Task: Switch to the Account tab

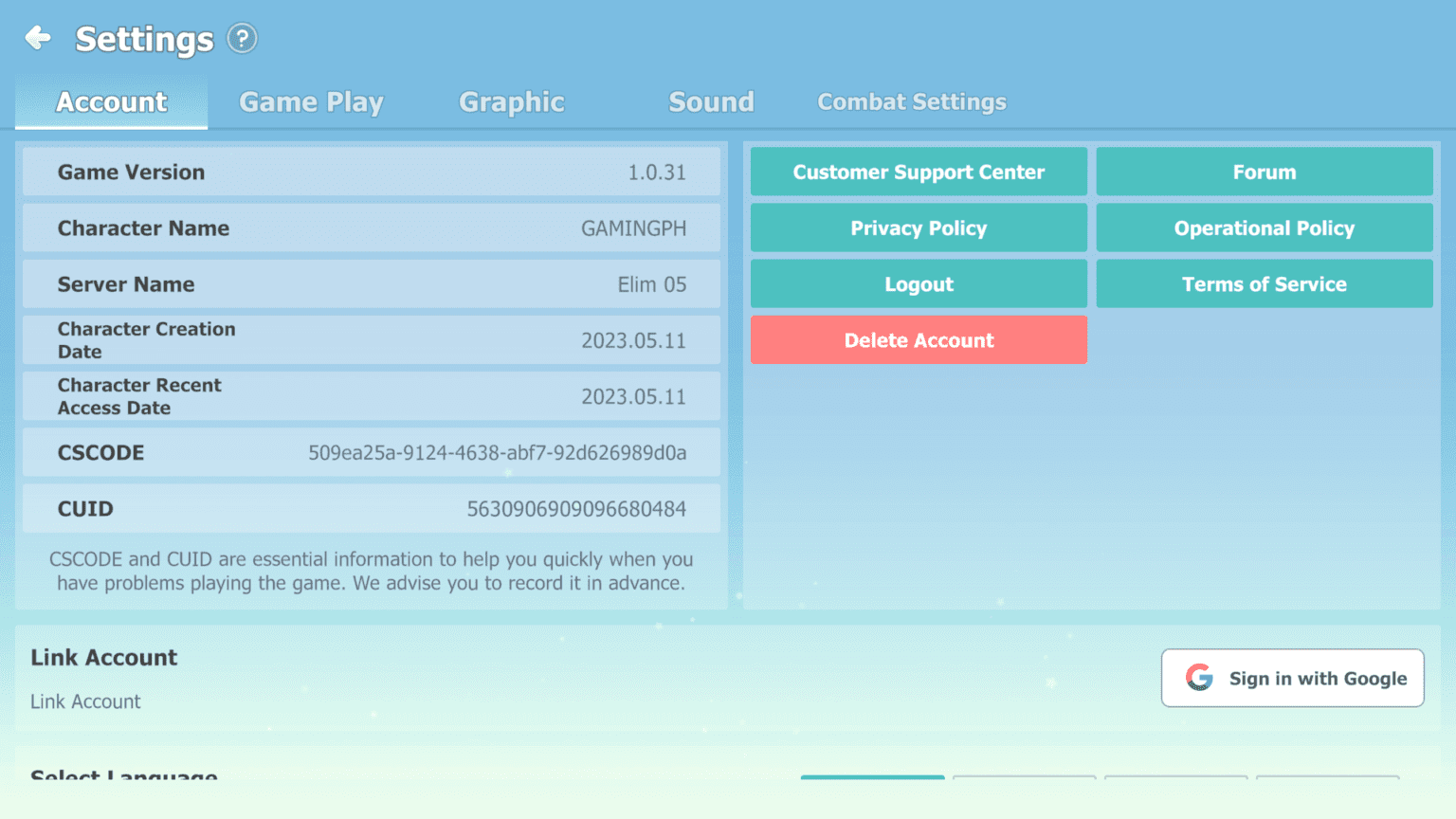Action: 112,102
